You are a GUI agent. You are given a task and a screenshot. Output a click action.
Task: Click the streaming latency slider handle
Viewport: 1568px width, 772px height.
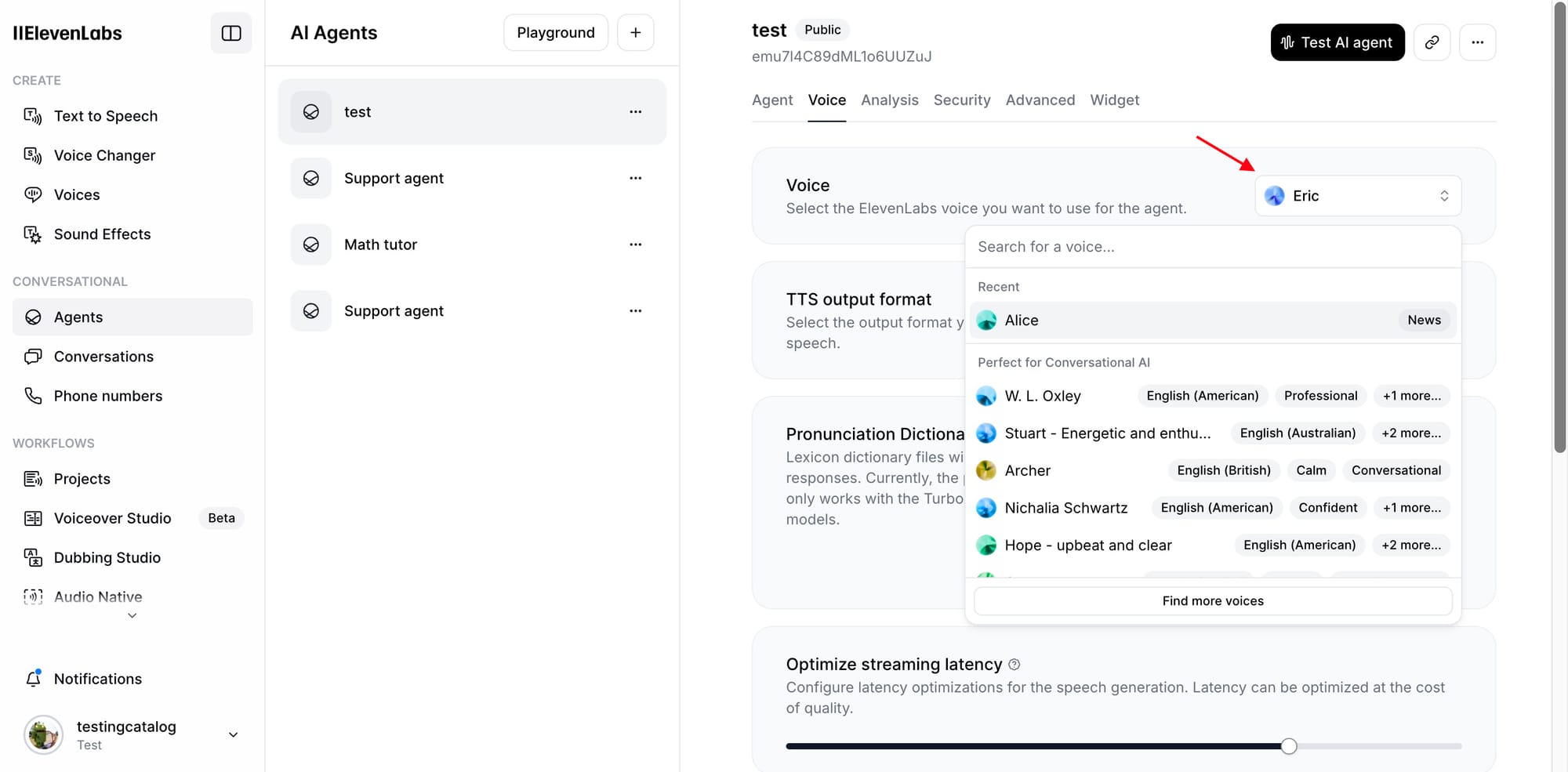coord(1289,746)
